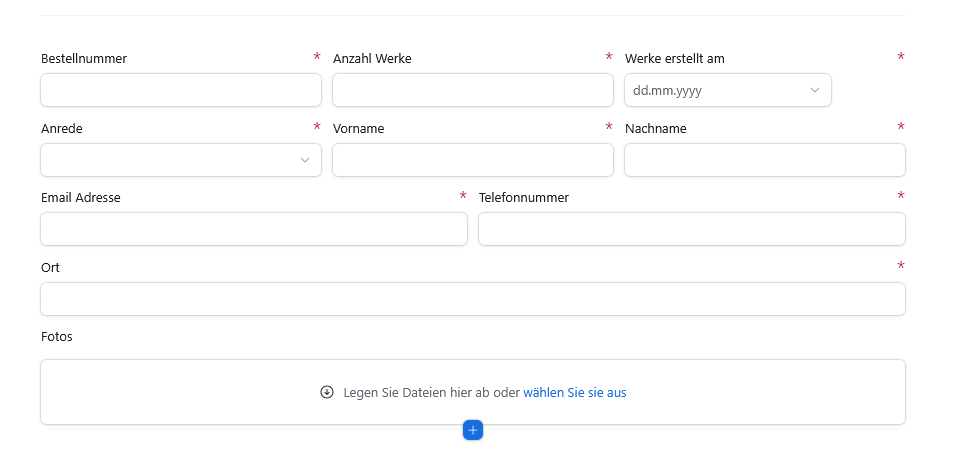
Task: Expand the Anrede dropdown arrow
Action: pyautogui.click(x=304, y=160)
